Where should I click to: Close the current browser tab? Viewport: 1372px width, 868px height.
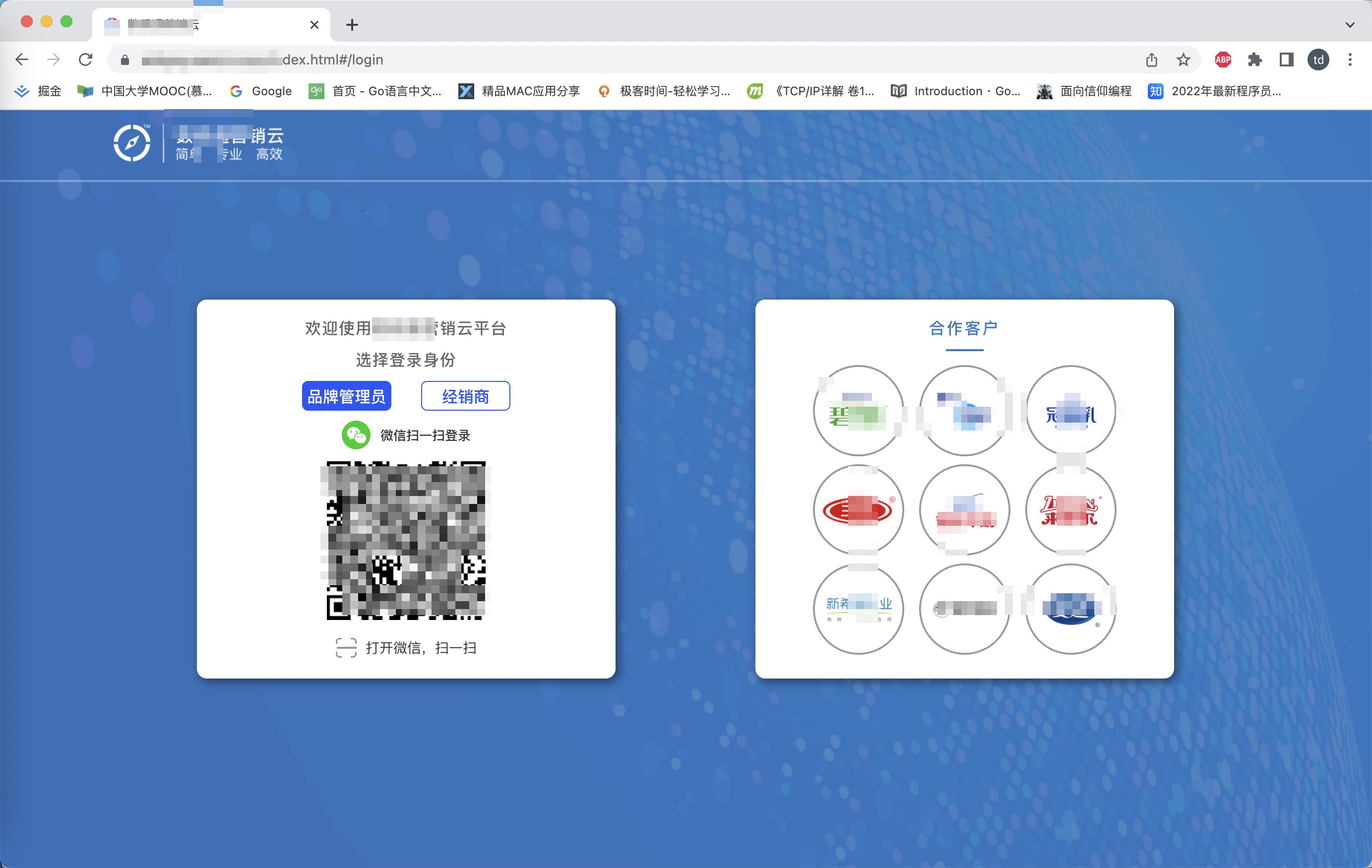click(x=314, y=24)
